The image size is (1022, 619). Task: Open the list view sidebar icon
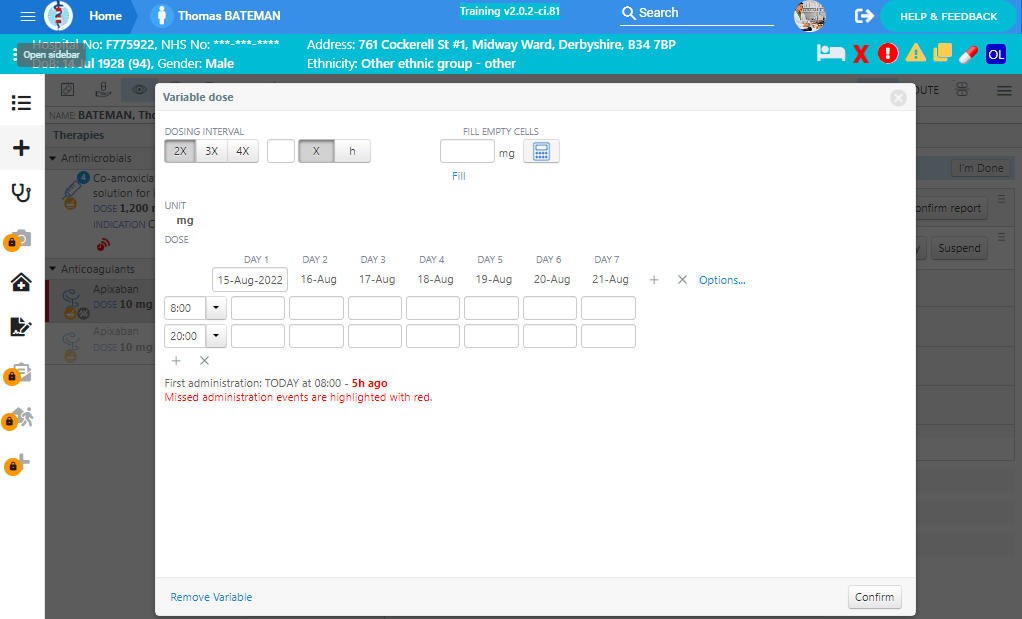pos(22,103)
